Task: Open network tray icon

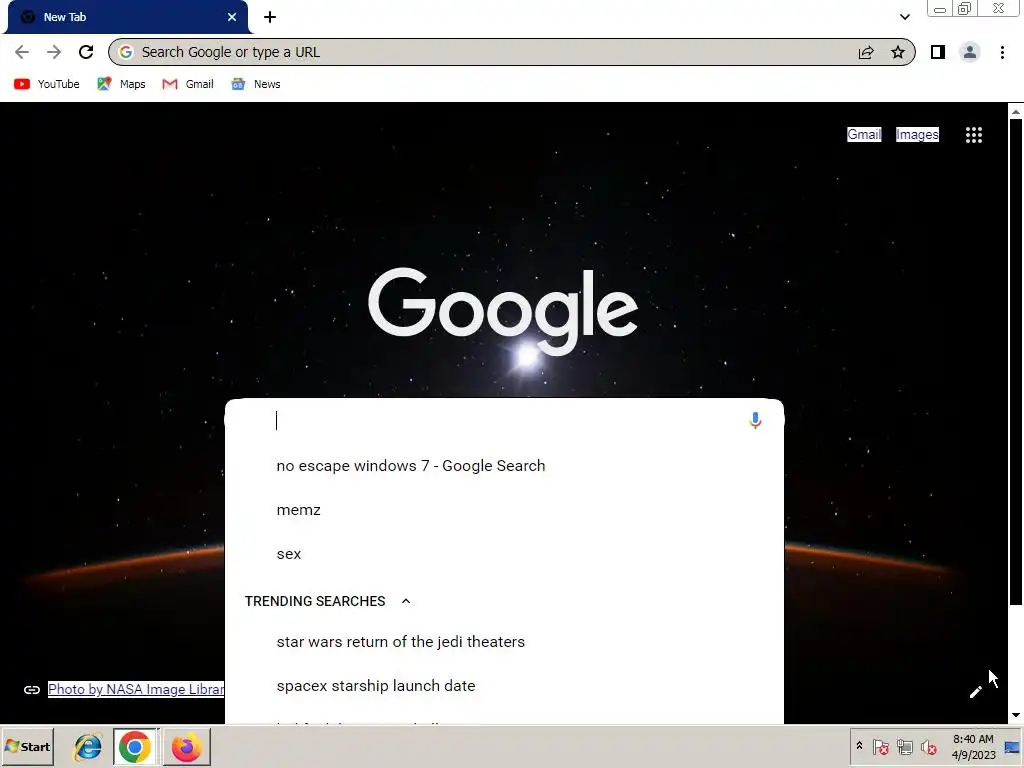Action: point(904,746)
